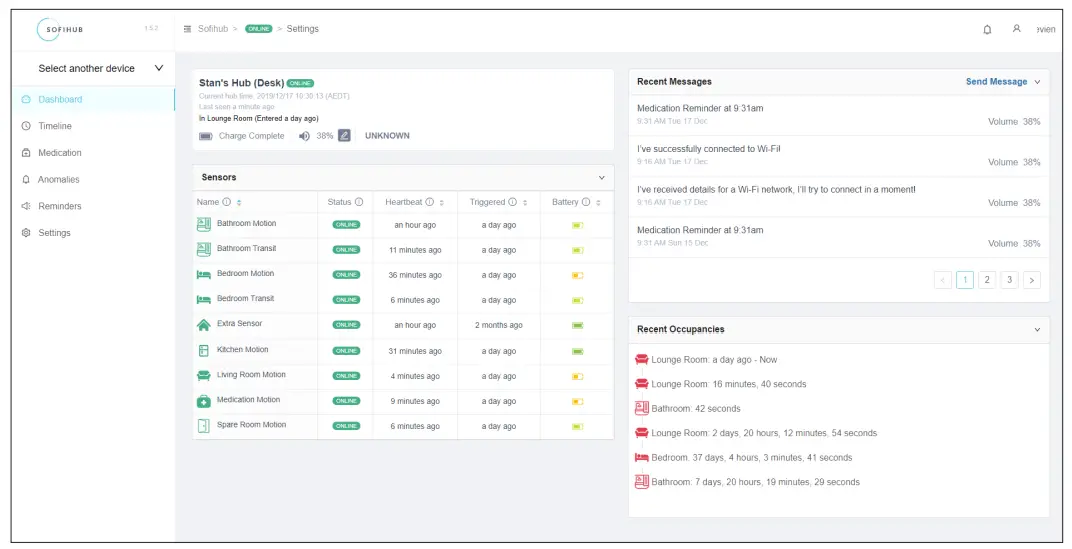Click the Status column info icon
Viewport: 1072px width, 549px height.
click(x=359, y=202)
